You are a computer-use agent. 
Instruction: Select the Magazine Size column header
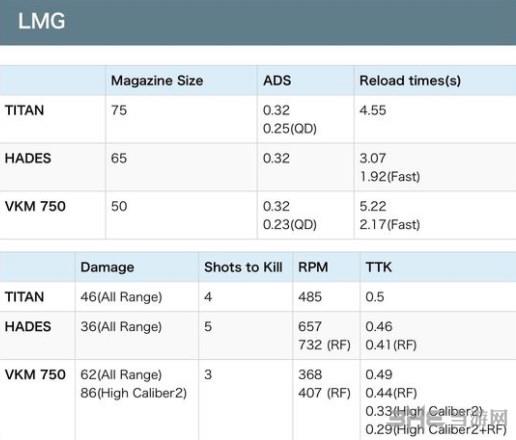click(157, 81)
